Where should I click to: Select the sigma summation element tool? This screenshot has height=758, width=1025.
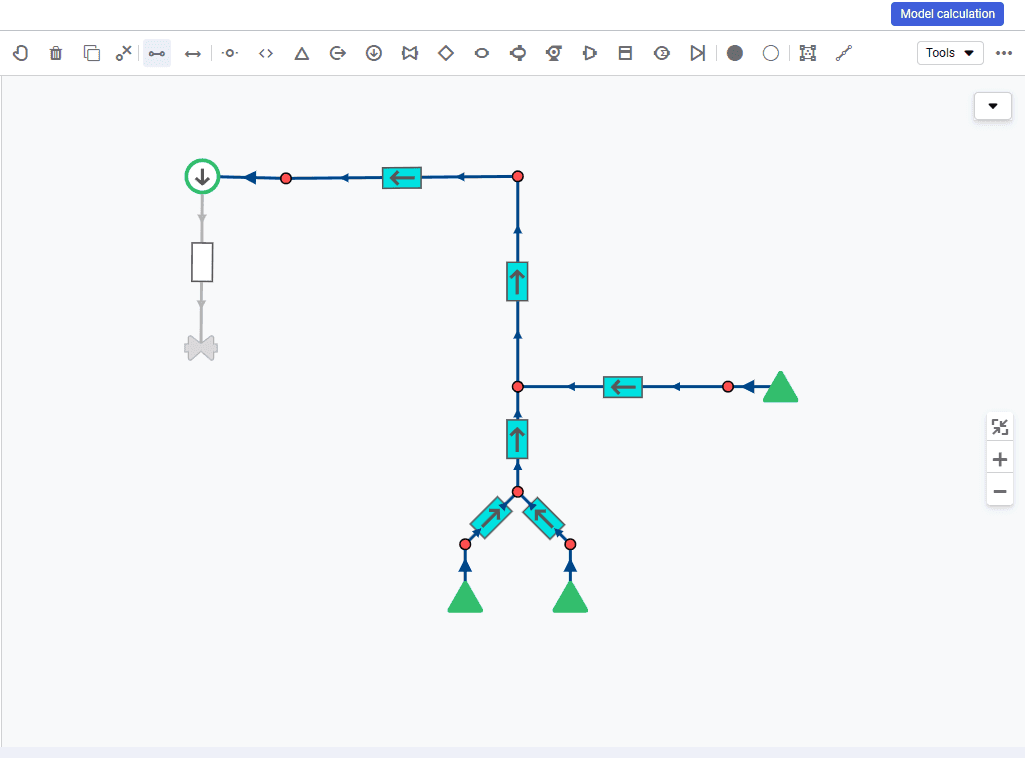(662, 53)
